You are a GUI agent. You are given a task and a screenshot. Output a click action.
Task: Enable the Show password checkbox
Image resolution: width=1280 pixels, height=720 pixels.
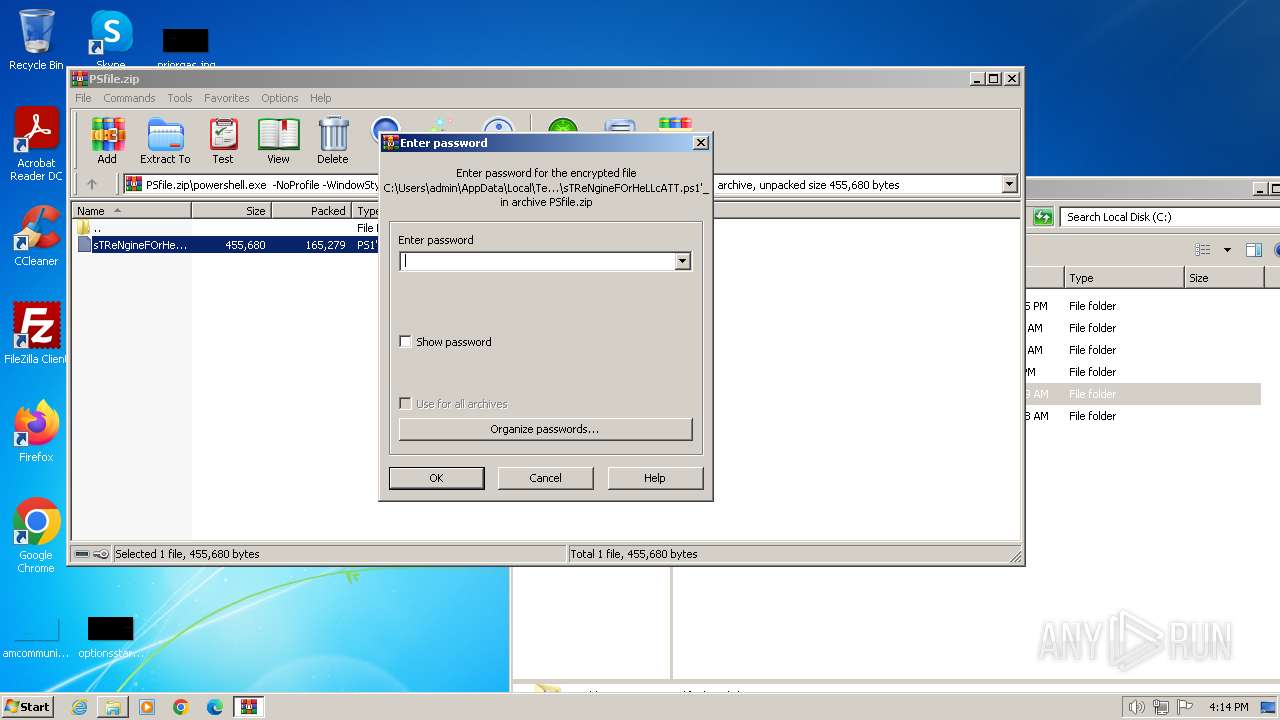click(405, 342)
